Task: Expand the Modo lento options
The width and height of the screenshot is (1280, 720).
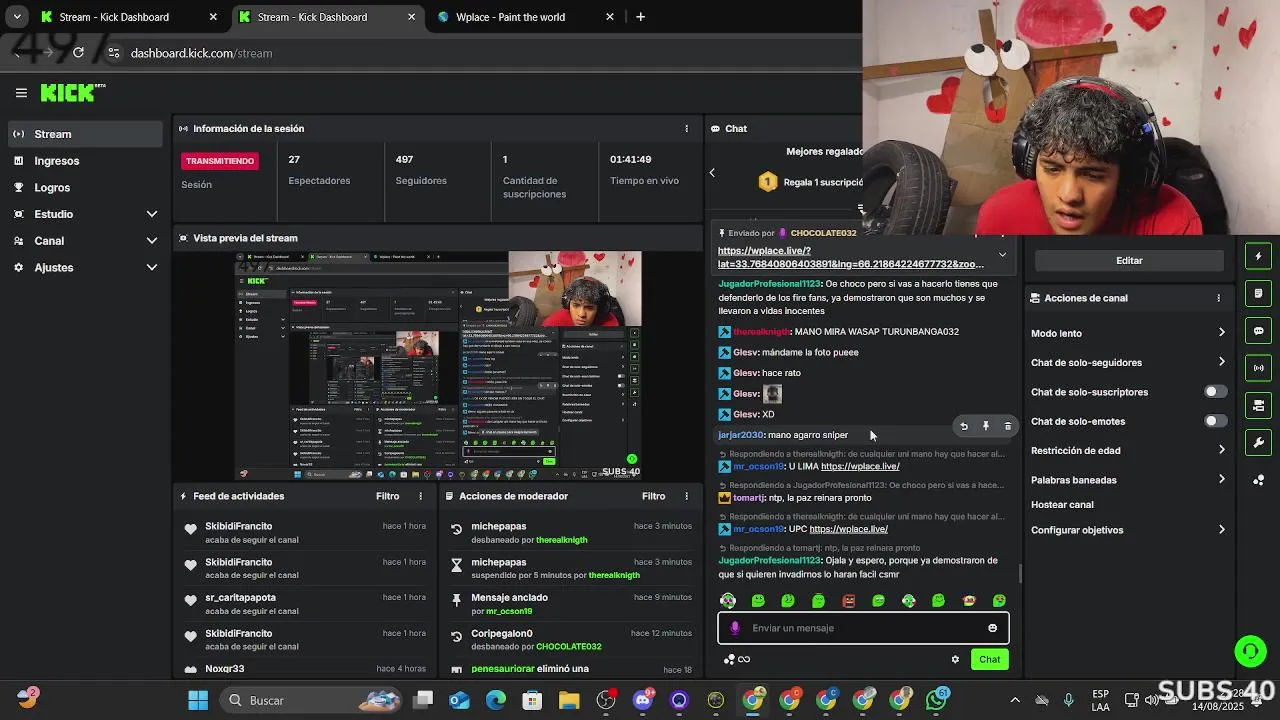Action: click(x=1128, y=333)
